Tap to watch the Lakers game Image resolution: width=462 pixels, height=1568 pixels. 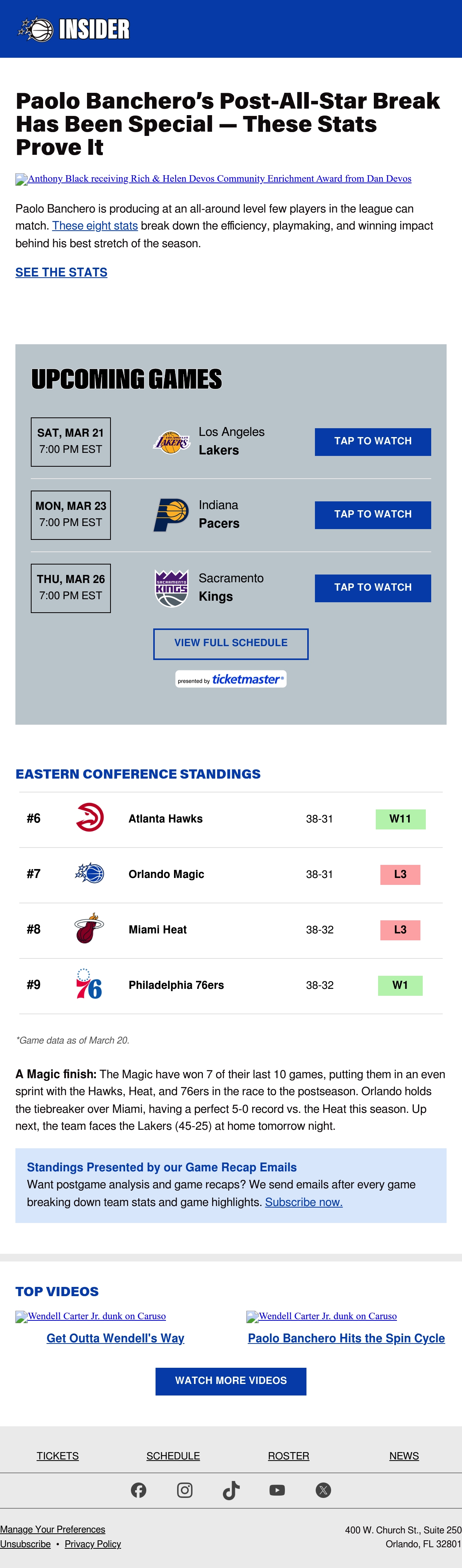pos(373,442)
